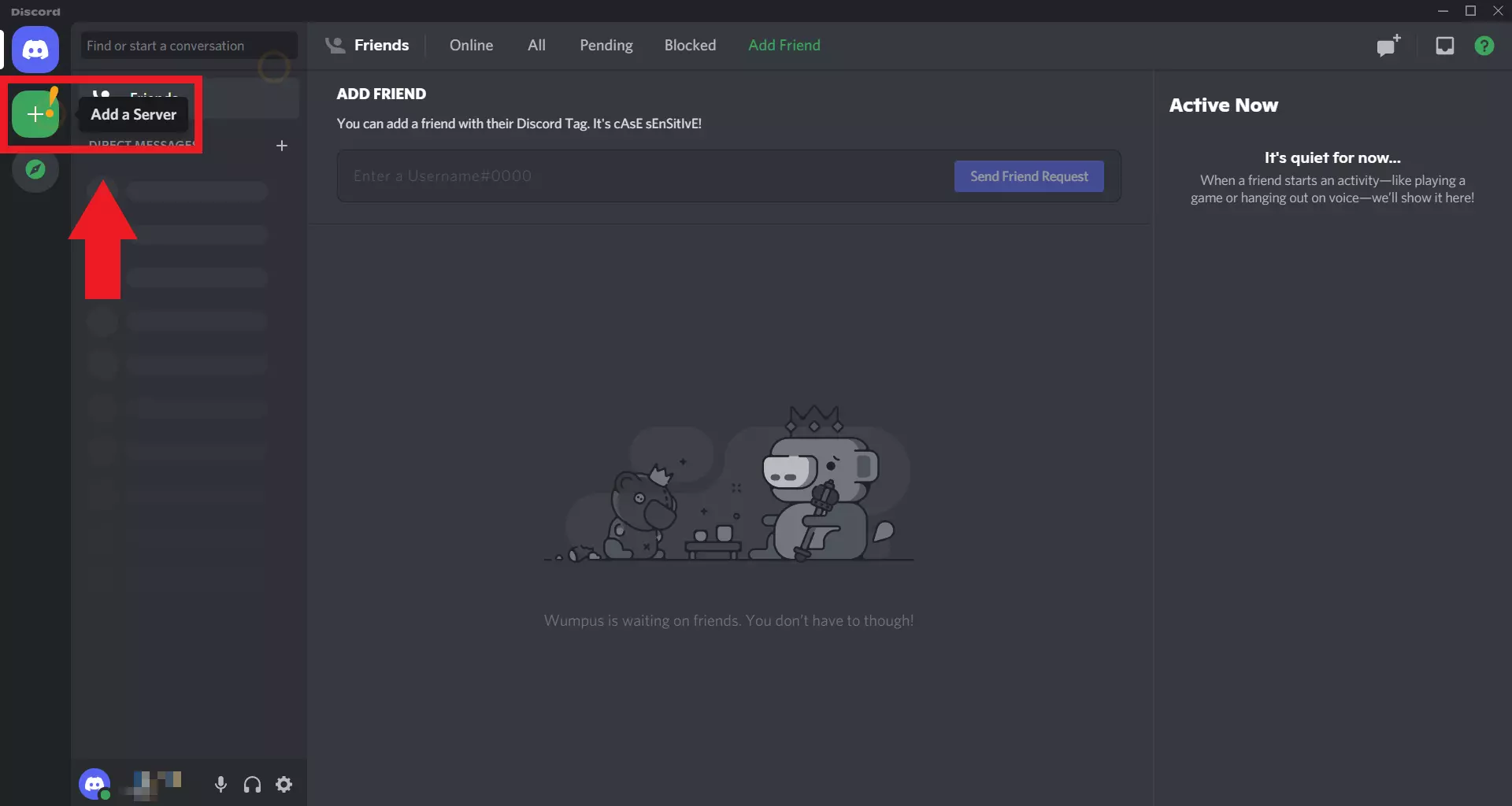Image resolution: width=1512 pixels, height=806 pixels.
Task: Open the Inbox icon
Action: (1444, 46)
